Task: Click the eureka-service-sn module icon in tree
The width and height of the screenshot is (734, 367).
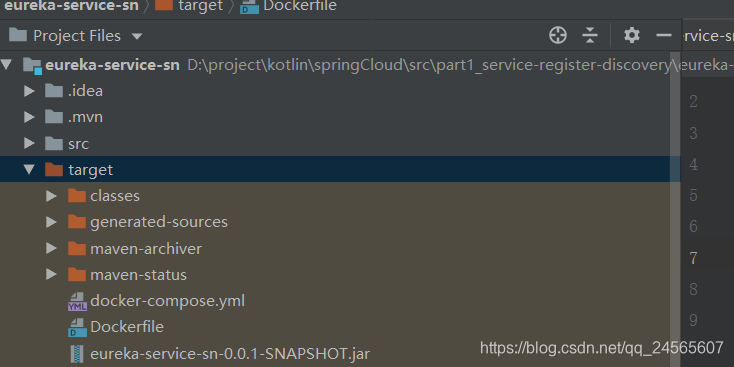Action: [x=32, y=66]
